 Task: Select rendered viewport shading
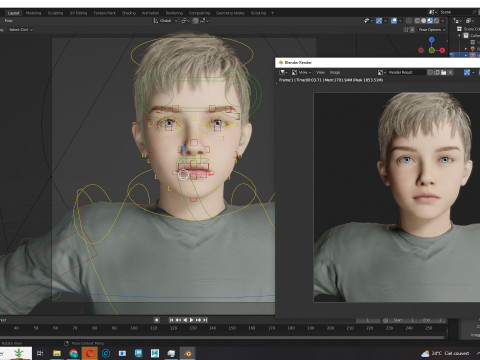[436, 21]
